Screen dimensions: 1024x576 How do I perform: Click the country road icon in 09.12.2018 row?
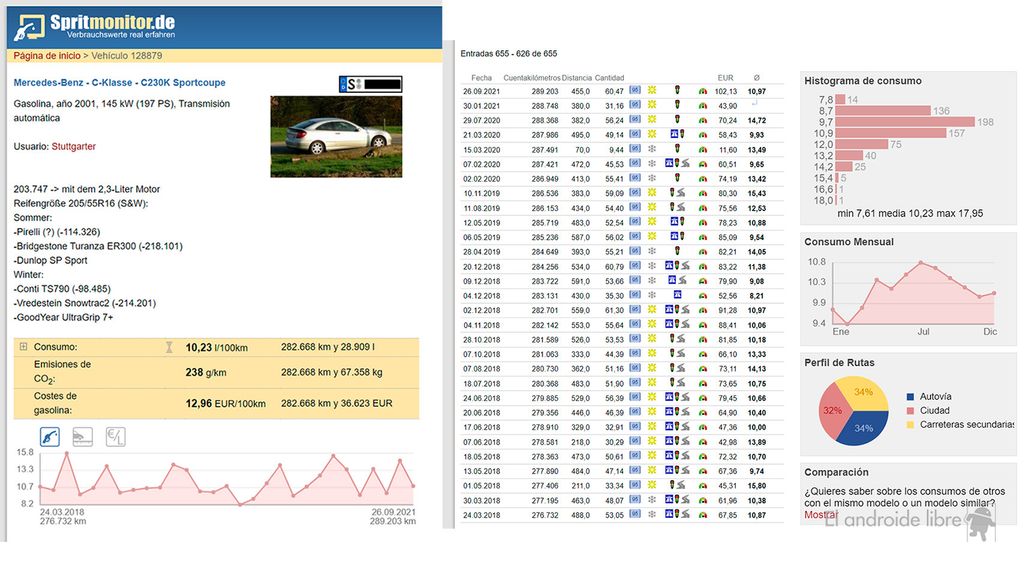tap(680, 281)
